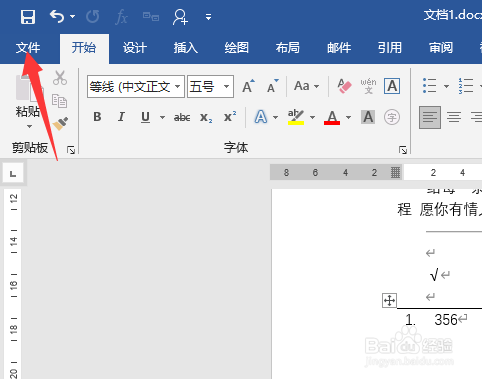
Task: Toggle underline formatting
Action: pos(145,117)
